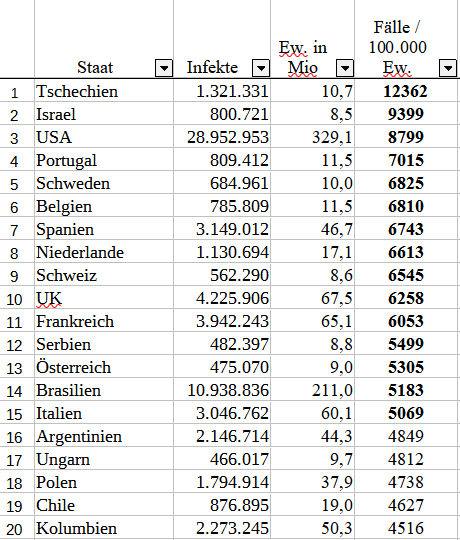Expand the Ew. in Mio filter arrow
The width and height of the screenshot is (460, 540).
pos(345,68)
